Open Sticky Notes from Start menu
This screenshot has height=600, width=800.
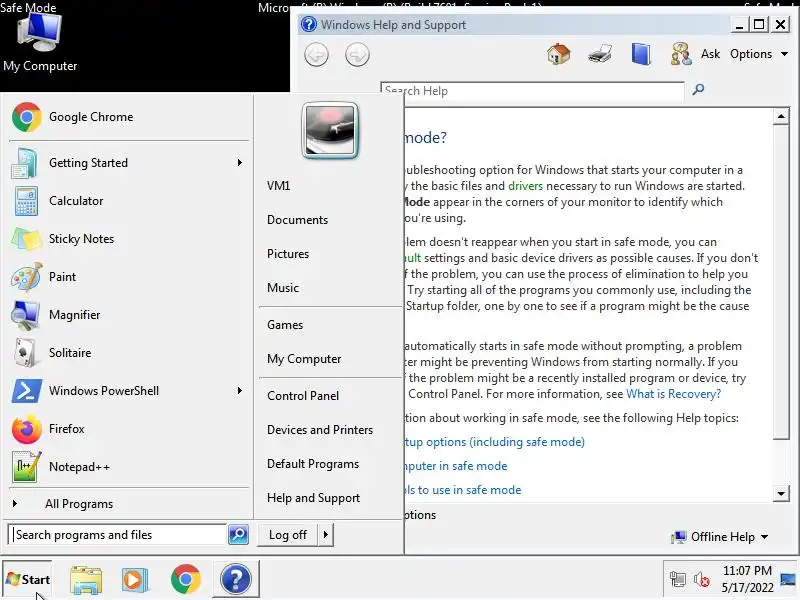tap(128, 239)
